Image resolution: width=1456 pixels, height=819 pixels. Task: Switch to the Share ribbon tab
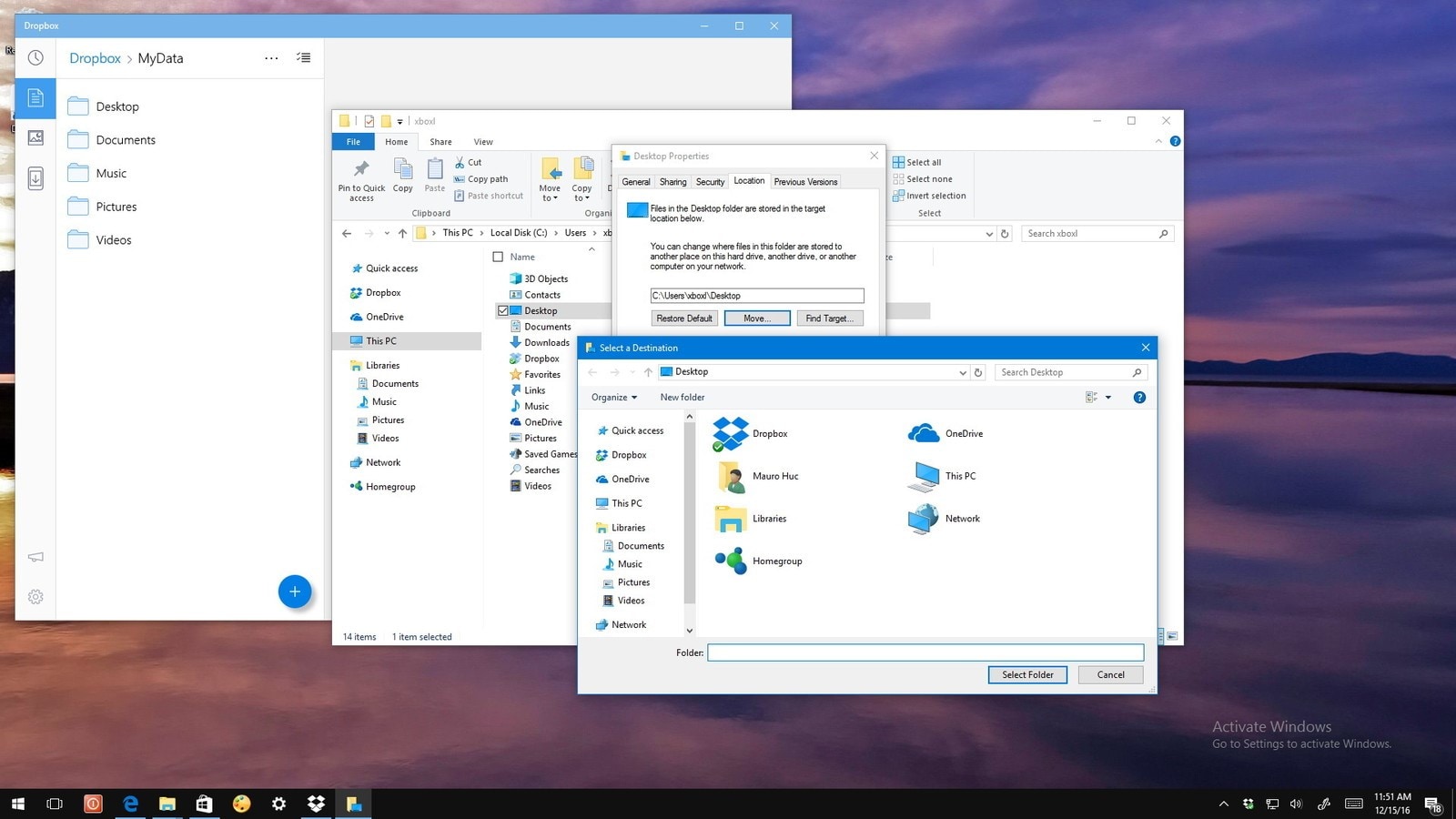(x=440, y=142)
